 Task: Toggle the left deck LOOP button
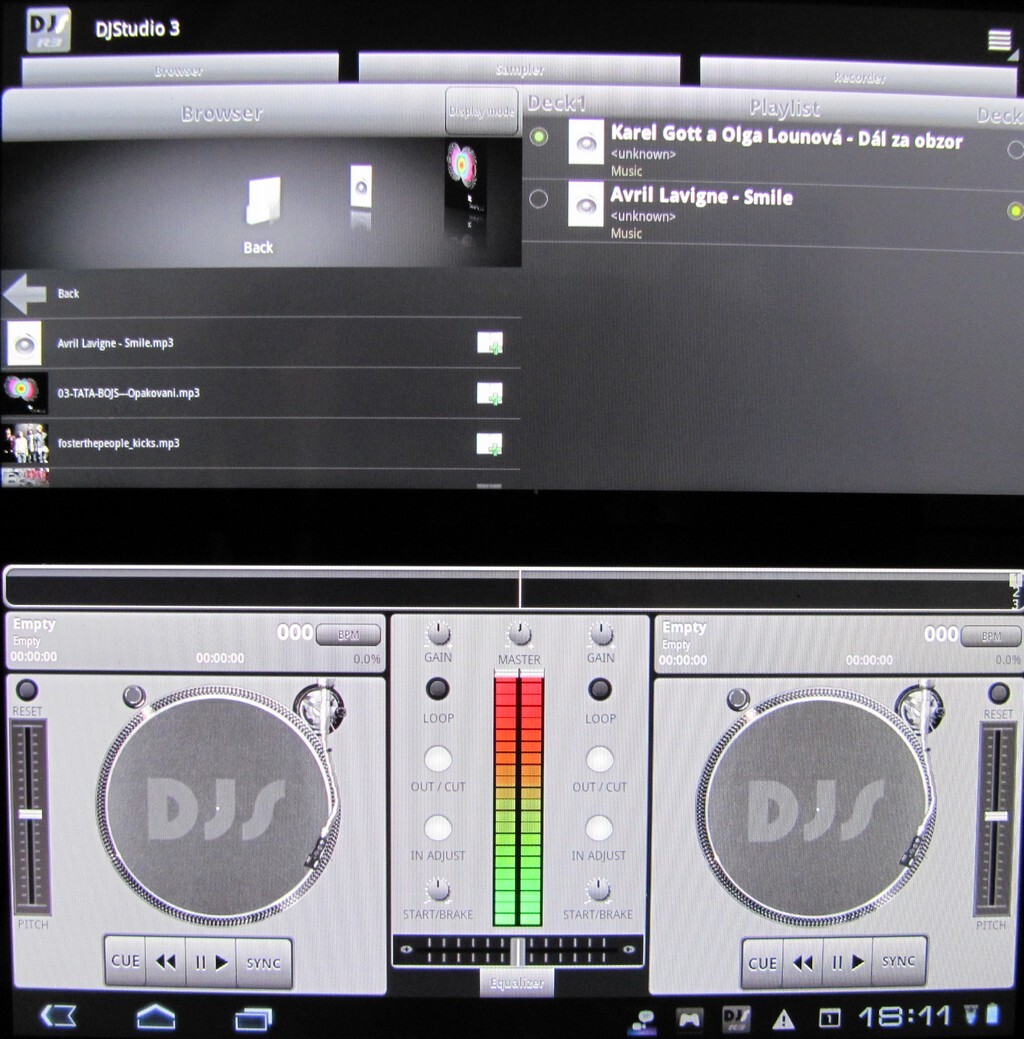(437, 689)
